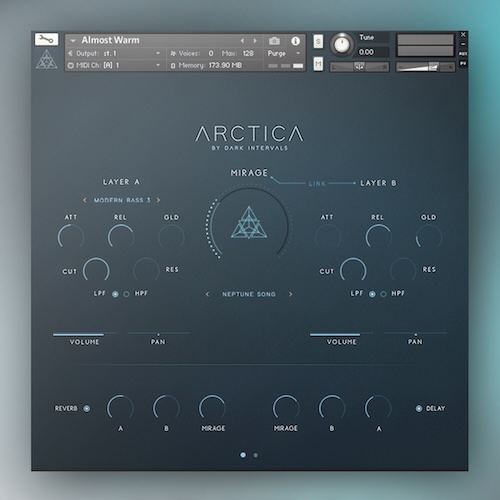Click the LINK label between Mirage and Layer B

pyautogui.click(x=317, y=184)
